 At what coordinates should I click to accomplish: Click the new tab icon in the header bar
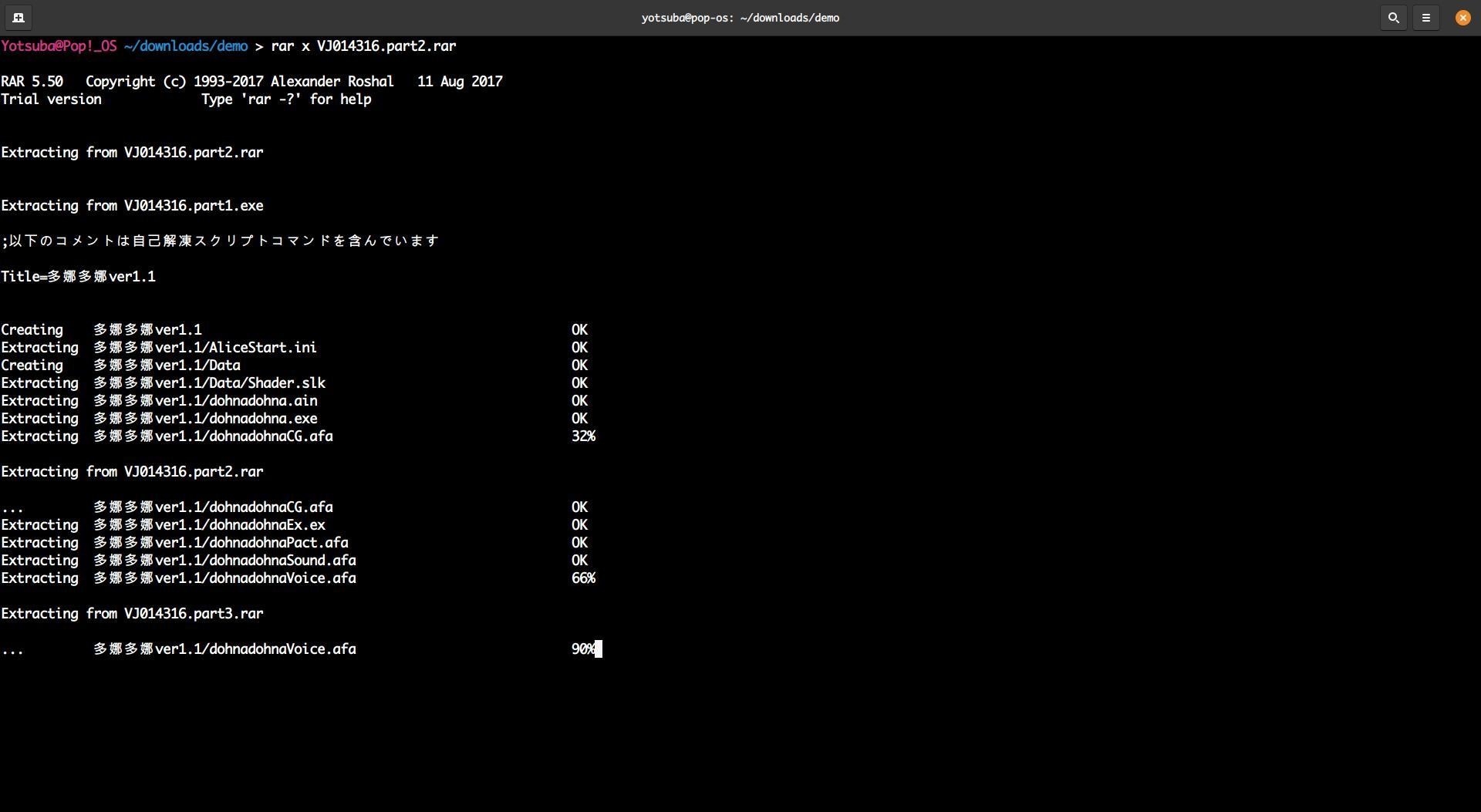tap(19, 17)
